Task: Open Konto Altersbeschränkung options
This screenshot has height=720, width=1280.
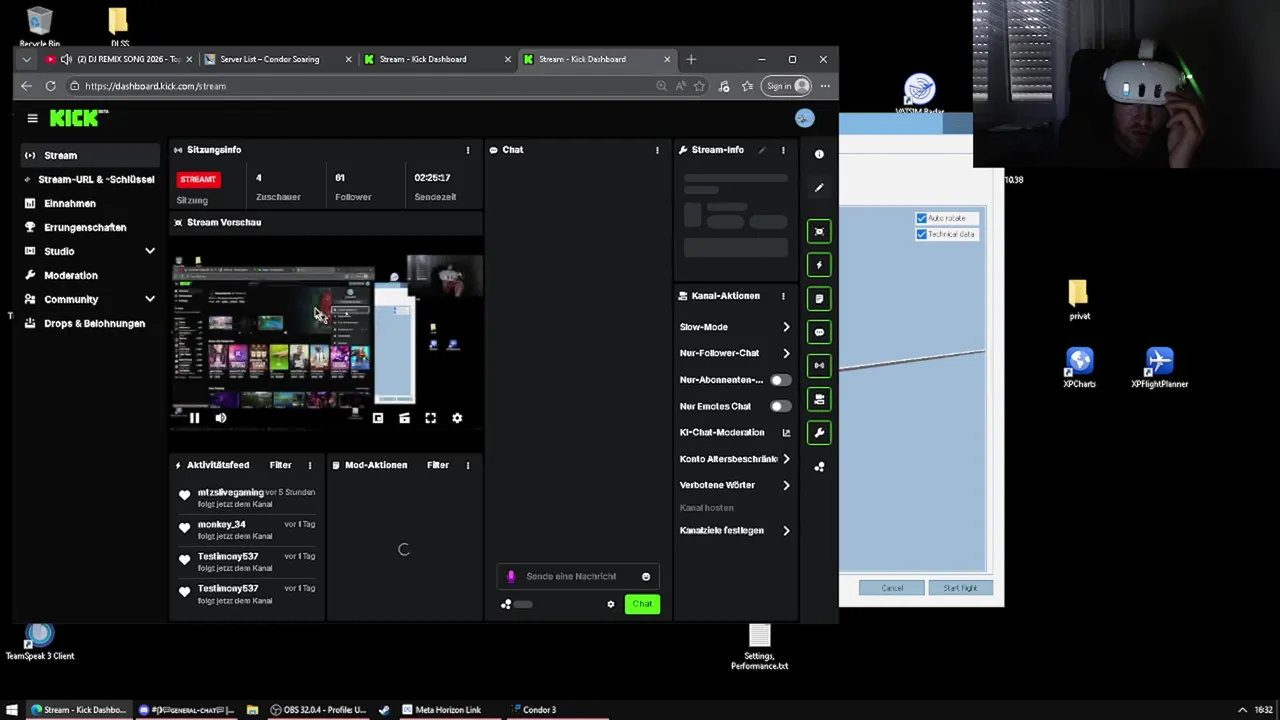Action: [735, 459]
